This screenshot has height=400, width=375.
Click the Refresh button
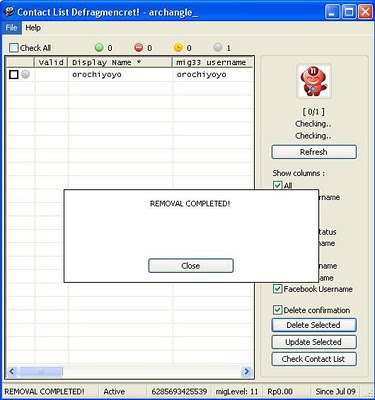coord(314,152)
